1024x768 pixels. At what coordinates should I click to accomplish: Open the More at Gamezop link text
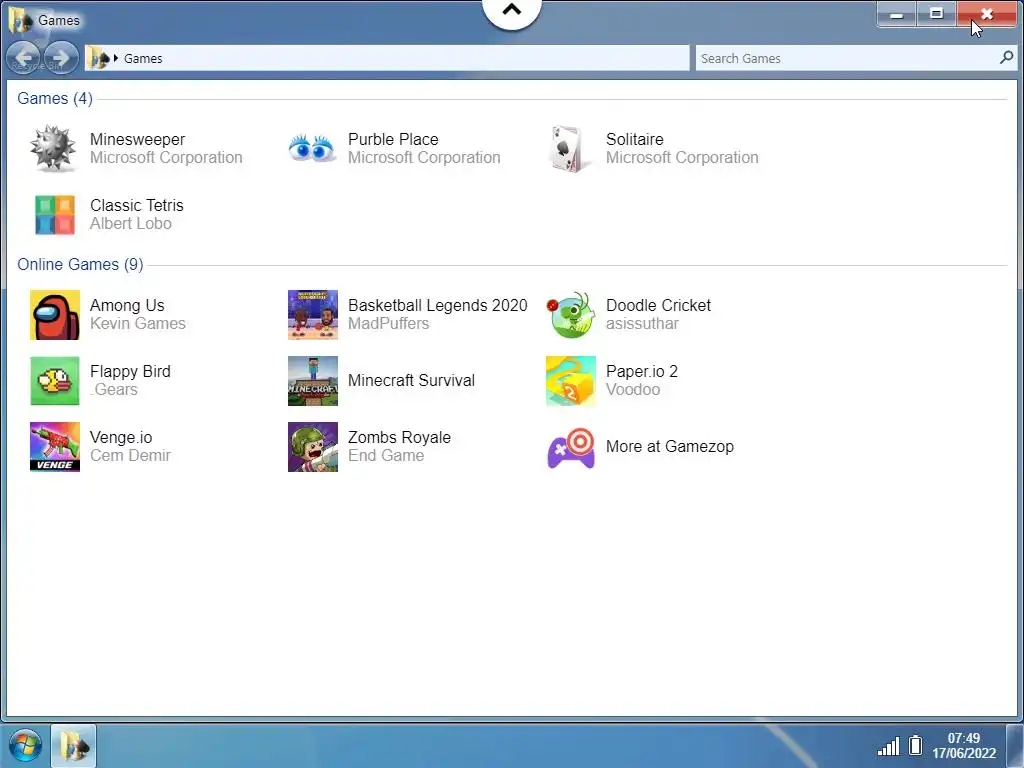(670, 446)
